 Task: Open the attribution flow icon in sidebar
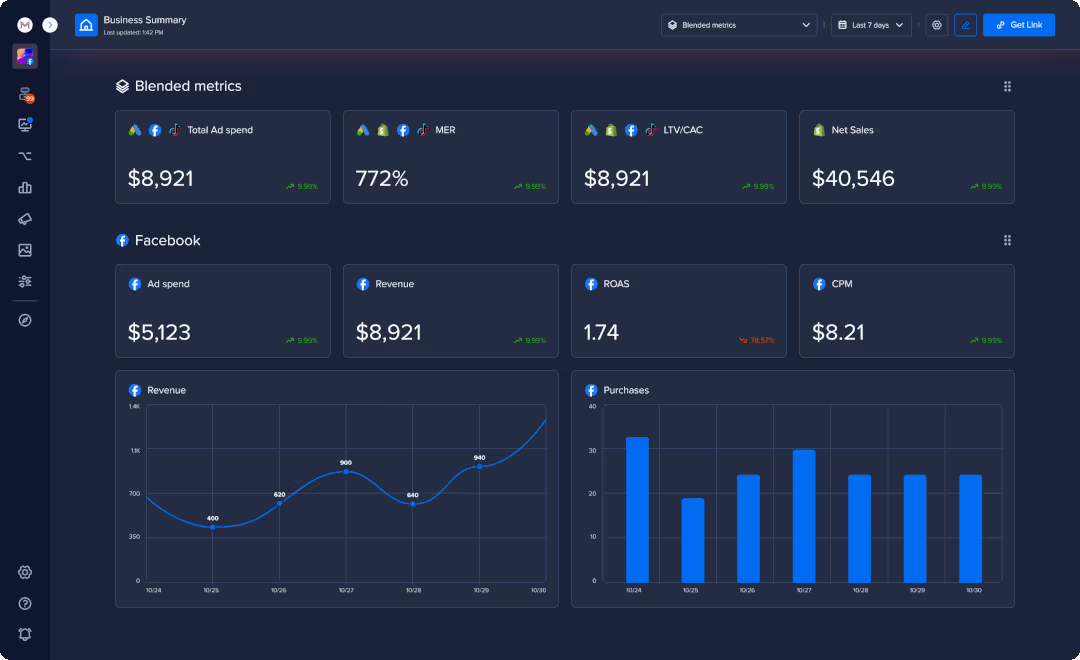coord(25,156)
